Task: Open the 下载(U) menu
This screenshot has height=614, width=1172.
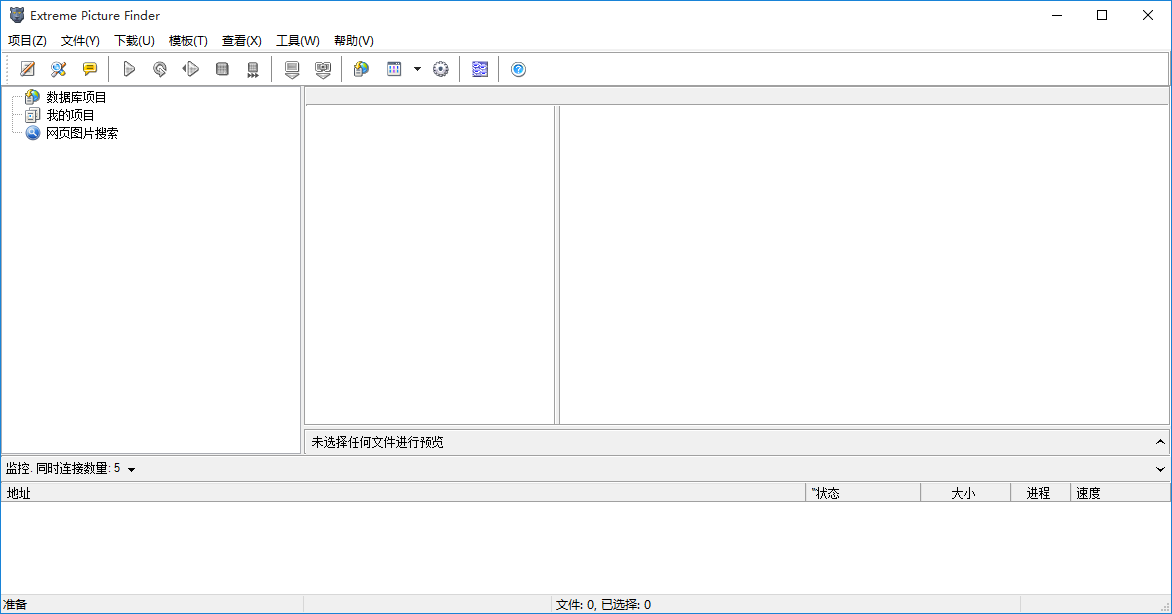Action: [x=135, y=40]
